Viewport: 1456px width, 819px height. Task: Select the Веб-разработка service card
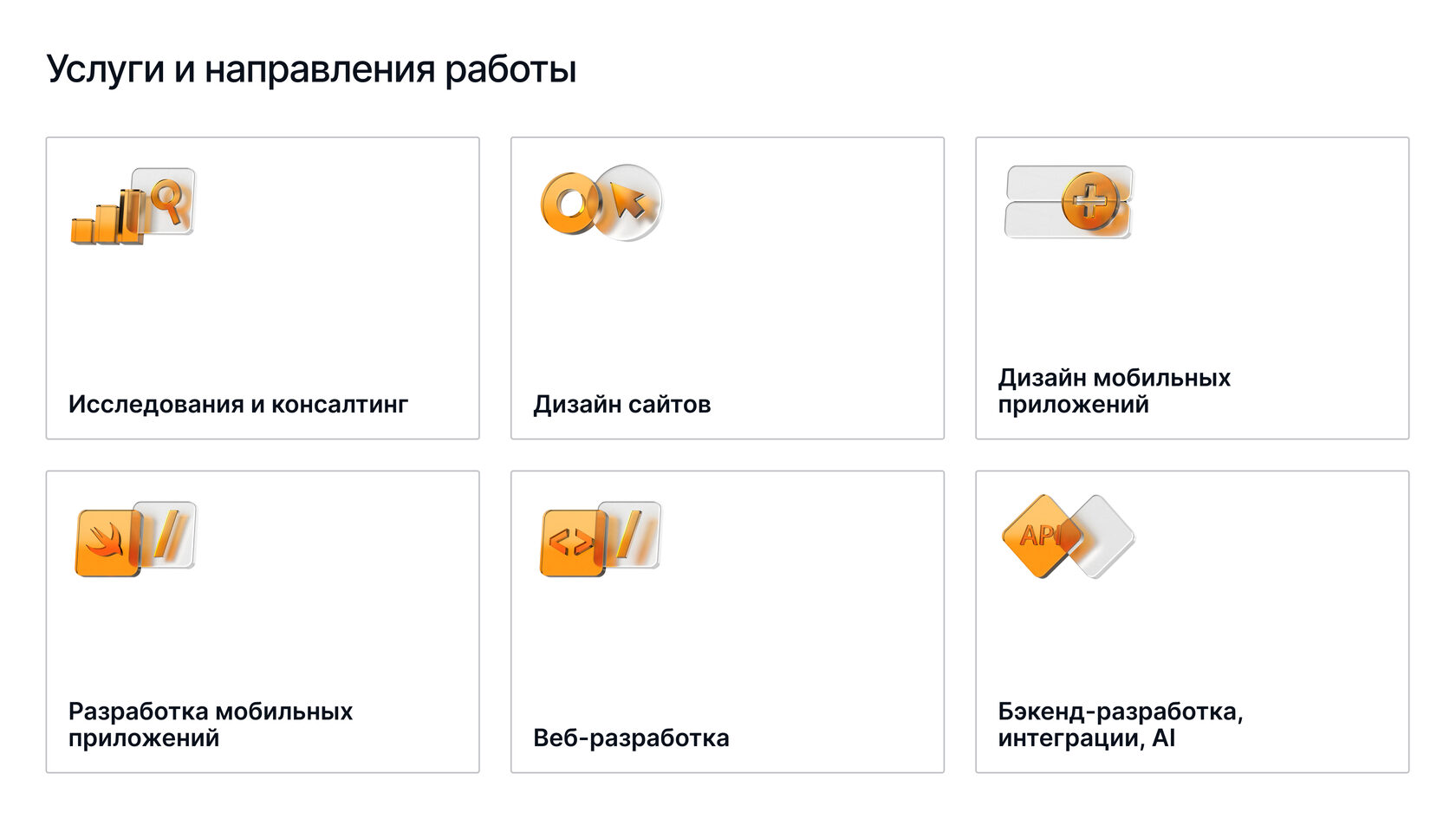pyautogui.click(x=727, y=621)
